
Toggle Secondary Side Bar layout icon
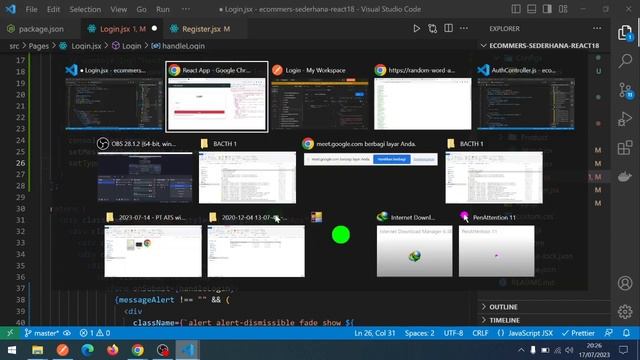pyautogui.click(x=547, y=9)
